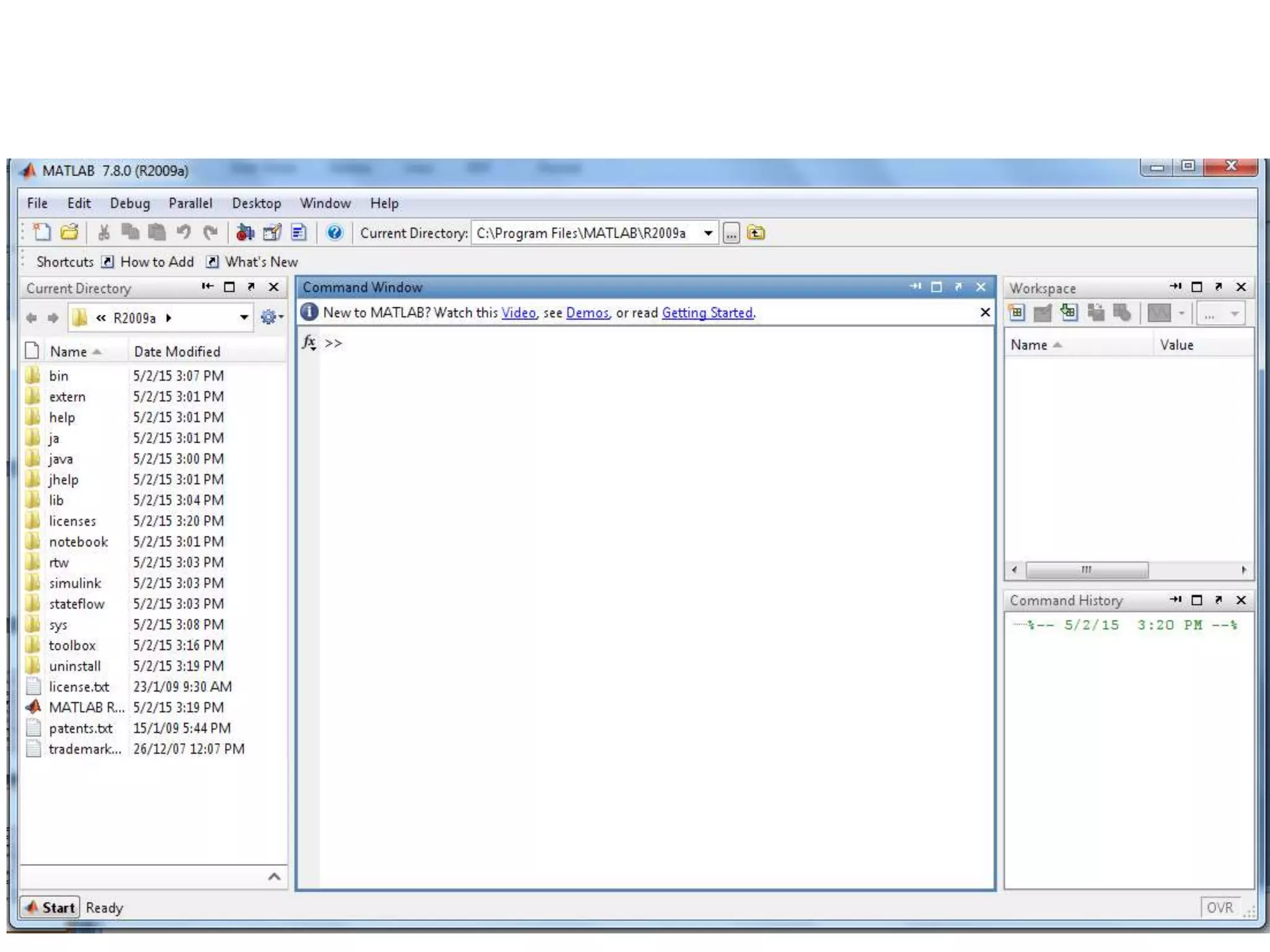Go up one directory level icon
The image size is (1270, 952).
(756, 233)
